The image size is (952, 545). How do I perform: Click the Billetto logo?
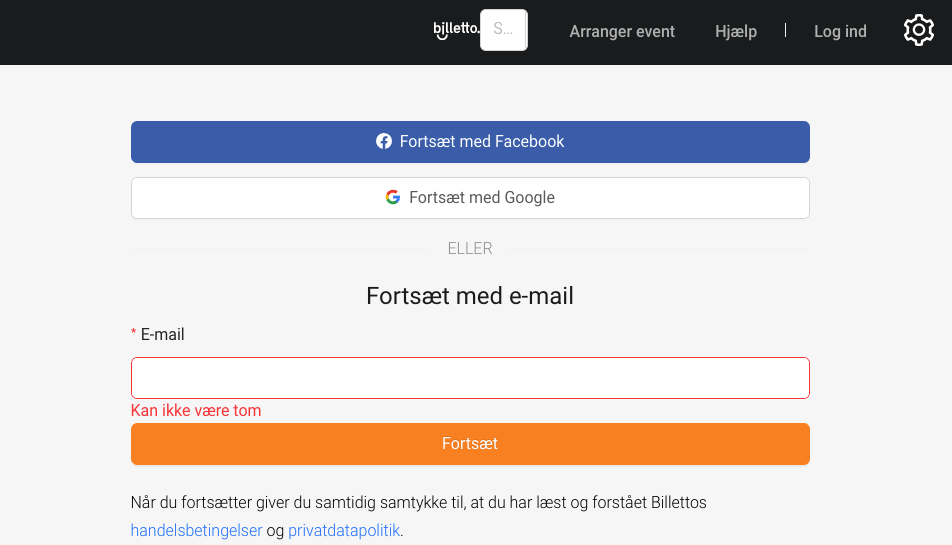(456, 30)
